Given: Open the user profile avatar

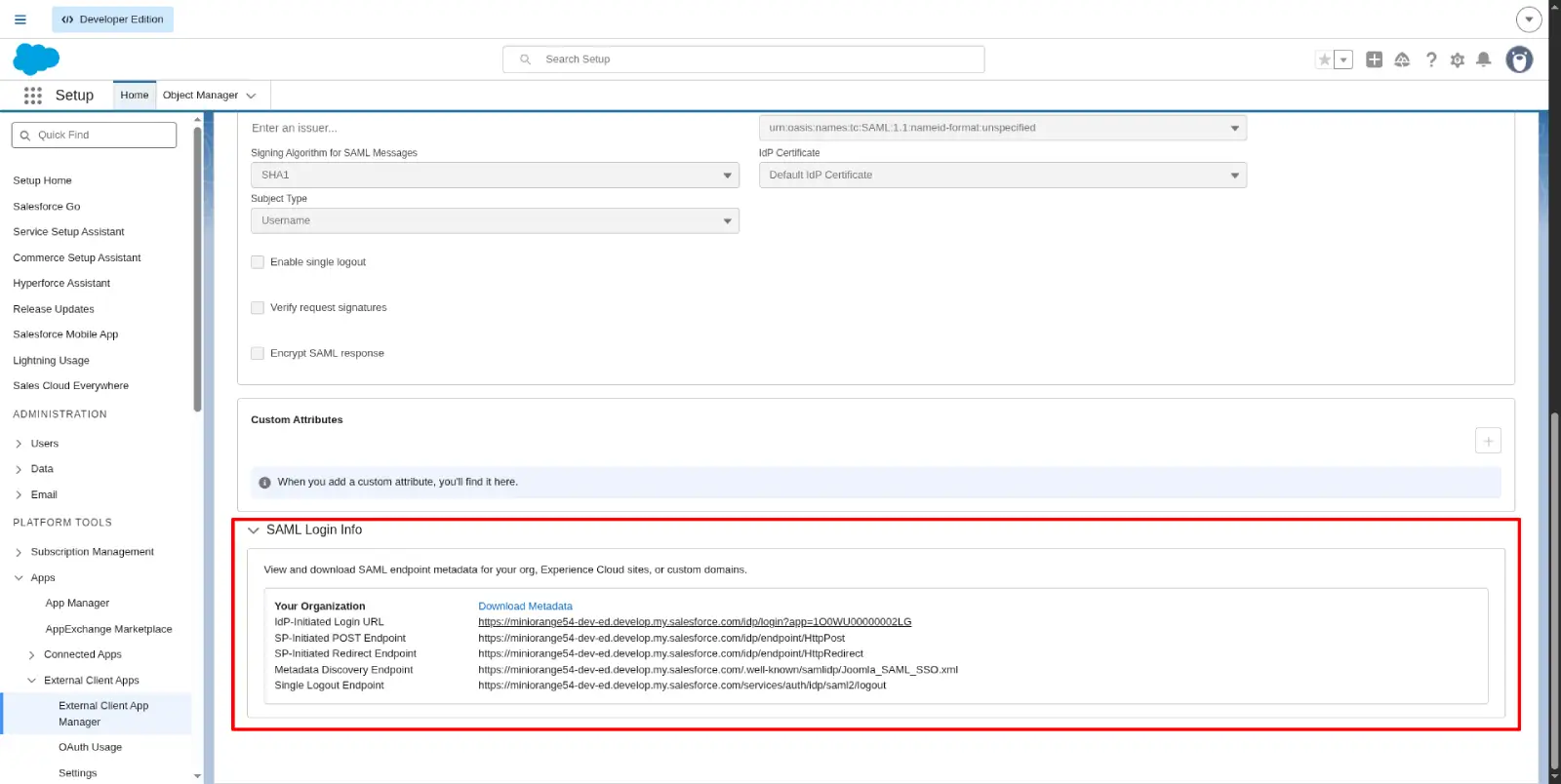Looking at the screenshot, I should pos(1519,59).
